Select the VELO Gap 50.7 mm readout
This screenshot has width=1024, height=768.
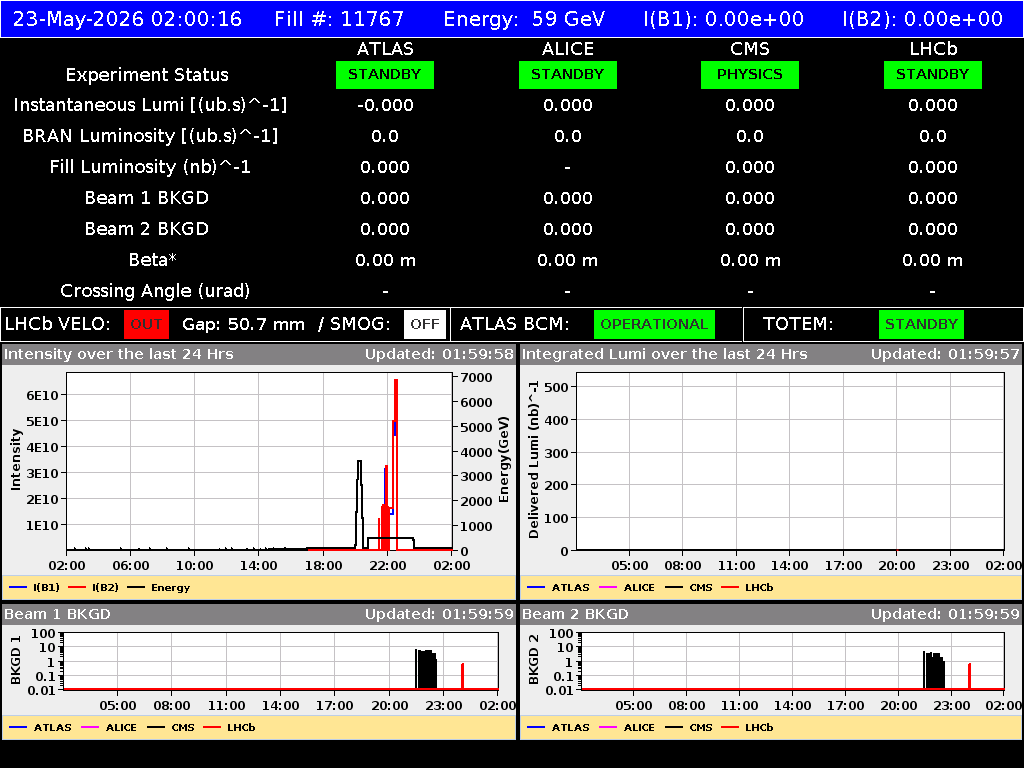point(243,325)
